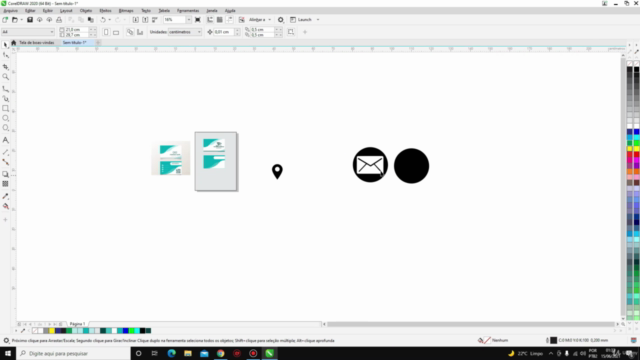This screenshot has width=640, height=360.
Task: Expand the document palette flyout arrow
Action: tap(16, 331)
